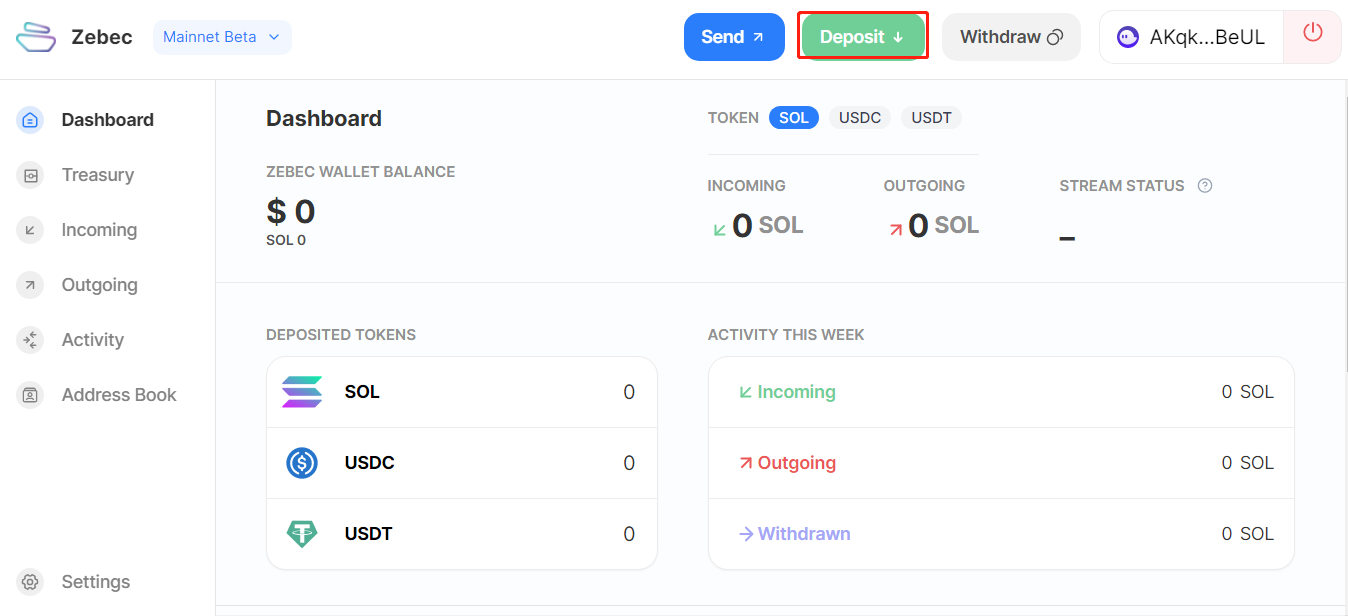Open Activity in the sidebar
1348x616 pixels.
coord(92,340)
